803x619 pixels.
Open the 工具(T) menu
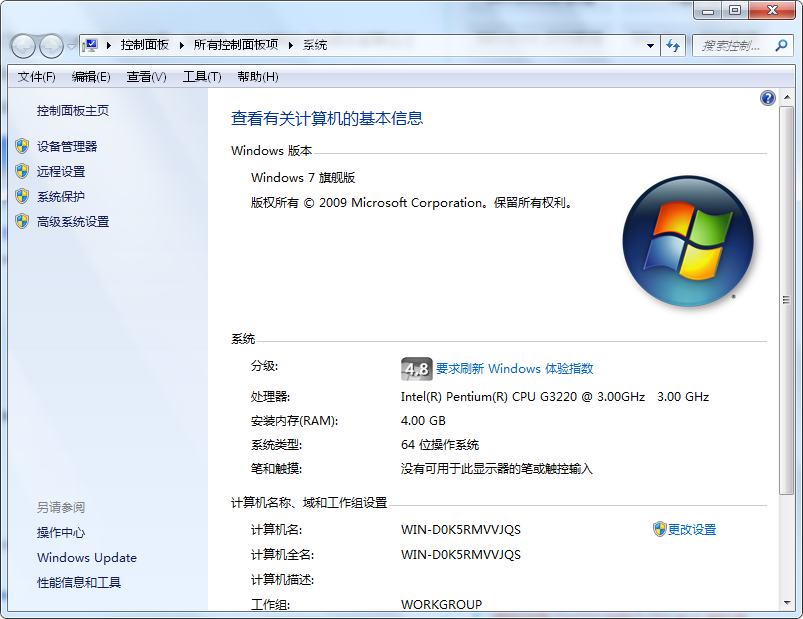point(202,77)
